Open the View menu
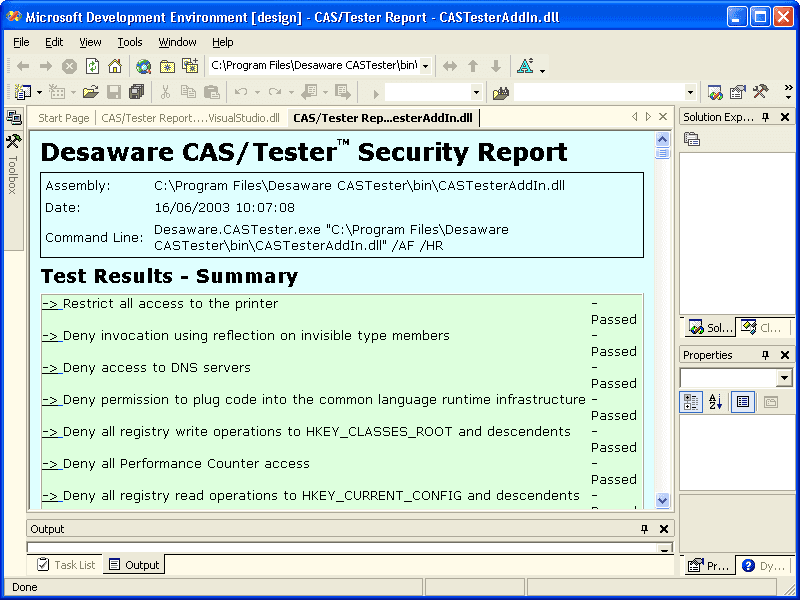This screenshot has width=800, height=600. pos(90,42)
